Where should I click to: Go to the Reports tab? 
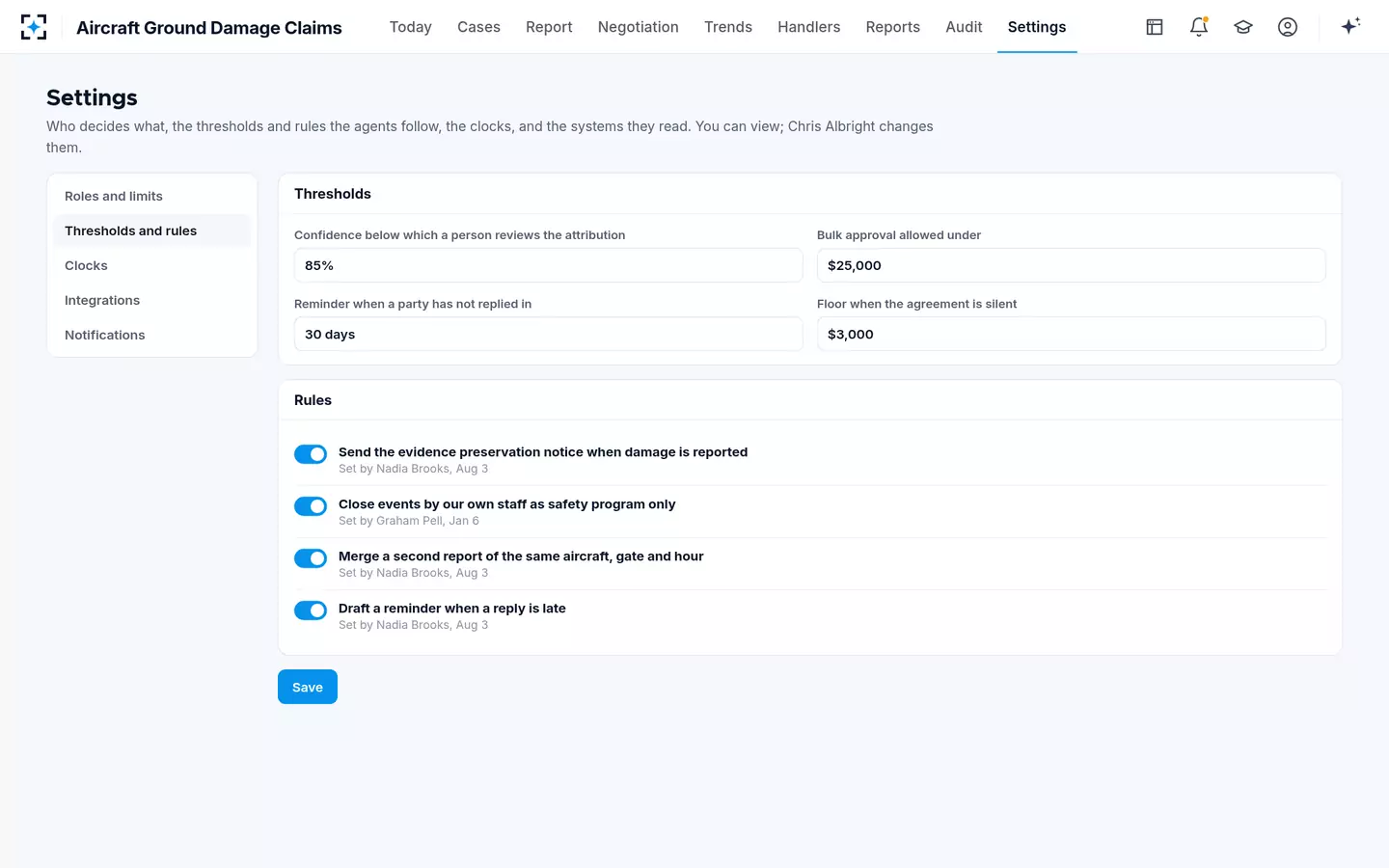click(x=892, y=27)
